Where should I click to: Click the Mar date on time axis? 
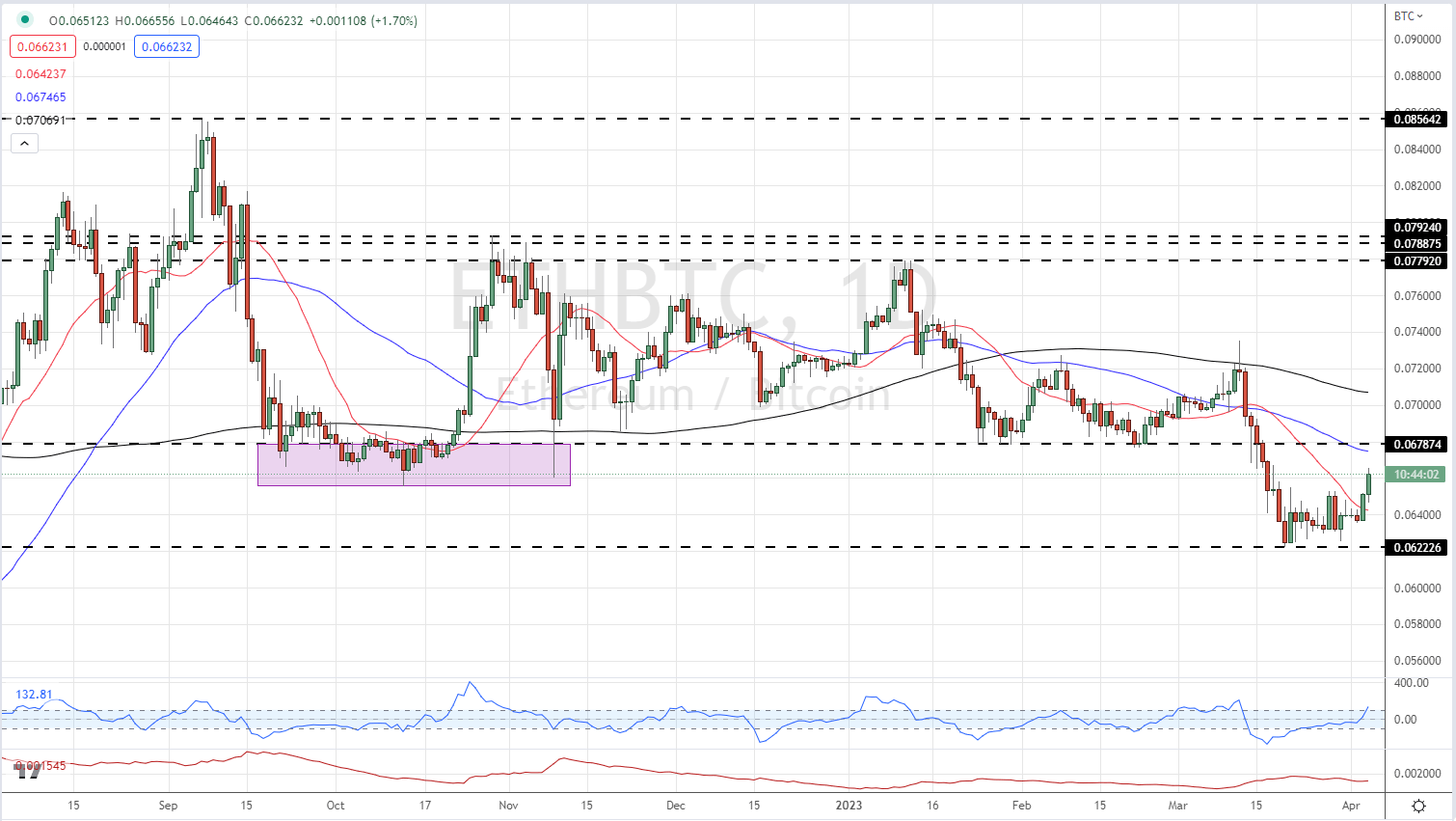pyautogui.click(x=1177, y=806)
